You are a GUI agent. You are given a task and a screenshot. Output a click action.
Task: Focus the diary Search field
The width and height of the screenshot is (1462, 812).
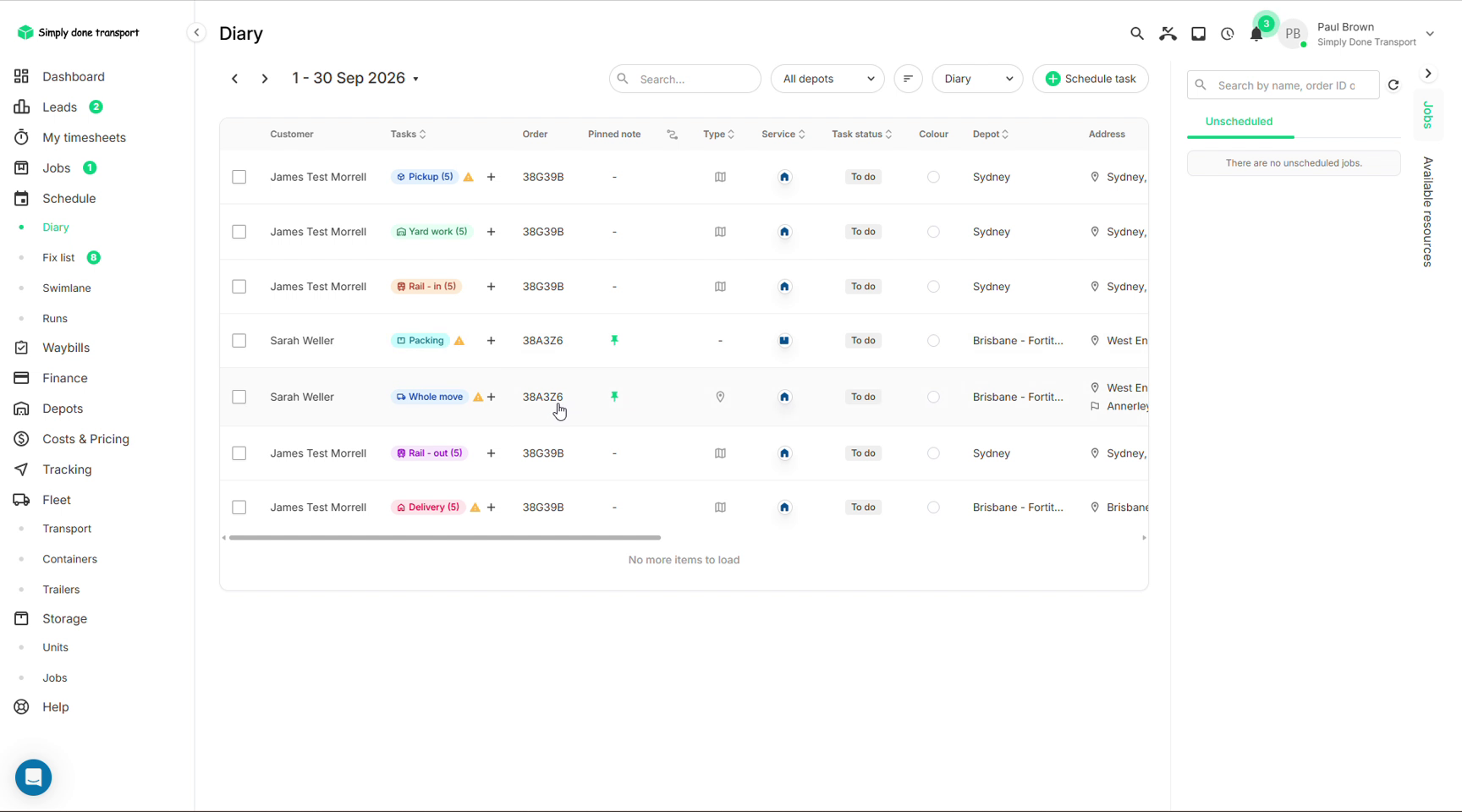[685, 79]
